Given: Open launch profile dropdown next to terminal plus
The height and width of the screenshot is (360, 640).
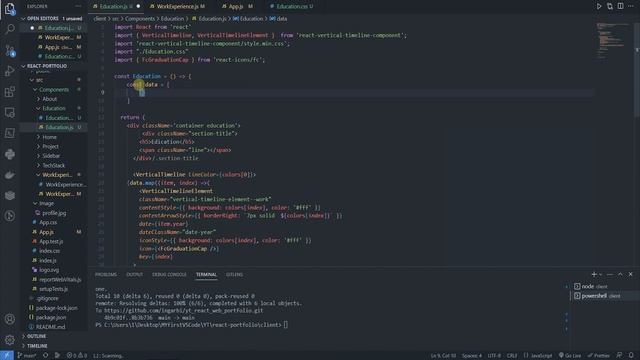Looking at the screenshot, I should pos(600,275).
